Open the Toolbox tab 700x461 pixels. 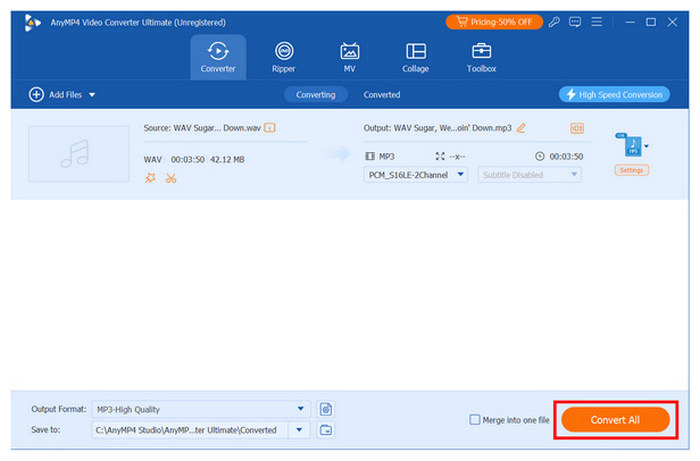pos(481,57)
